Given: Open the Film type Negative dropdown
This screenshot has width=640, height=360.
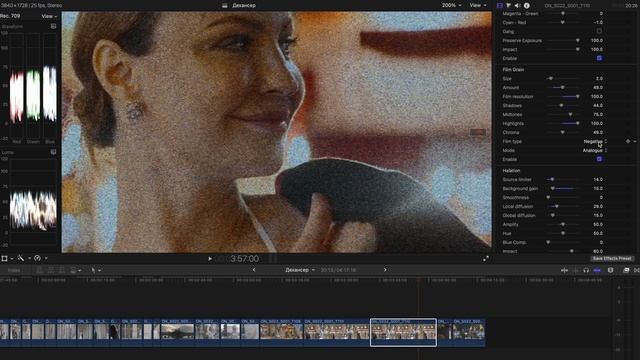Looking at the screenshot, I should pyautogui.click(x=595, y=141).
